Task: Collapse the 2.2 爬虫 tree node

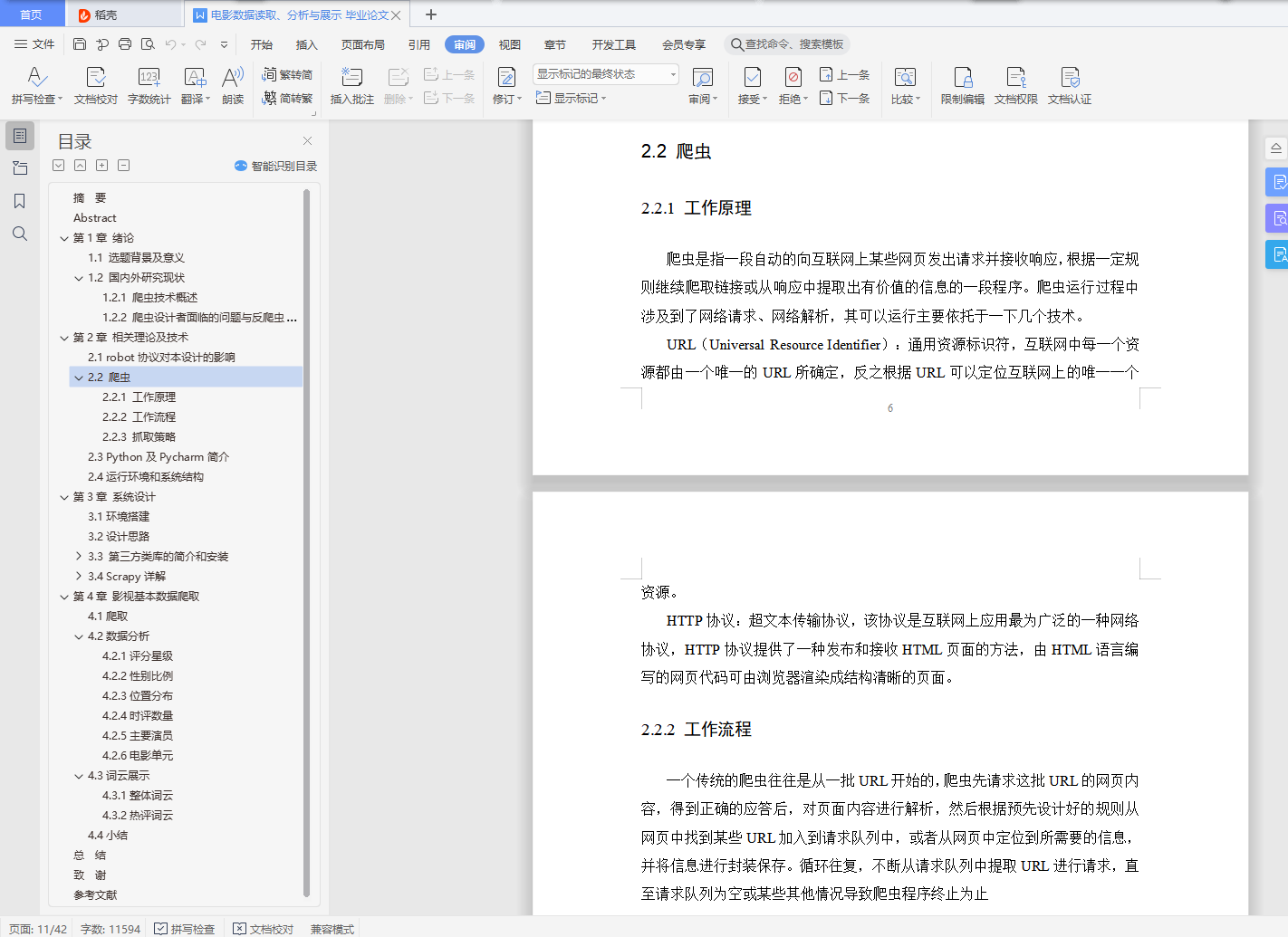Action: tap(79, 378)
